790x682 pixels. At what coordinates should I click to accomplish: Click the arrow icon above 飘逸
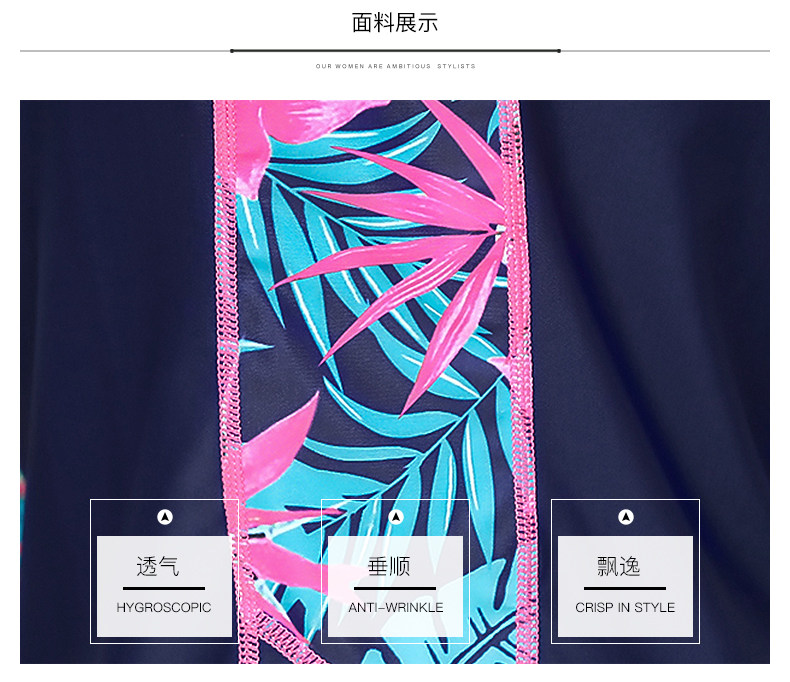point(626,517)
